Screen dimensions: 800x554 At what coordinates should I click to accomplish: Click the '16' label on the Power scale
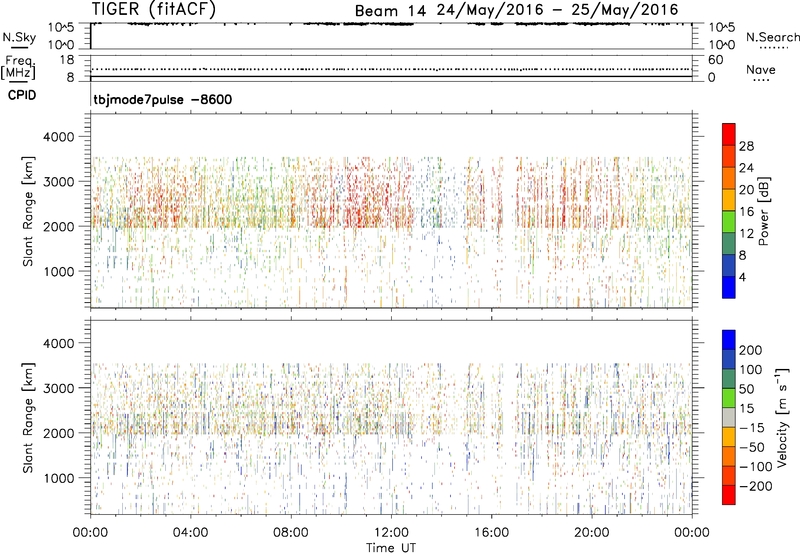[x=746, y=212]
